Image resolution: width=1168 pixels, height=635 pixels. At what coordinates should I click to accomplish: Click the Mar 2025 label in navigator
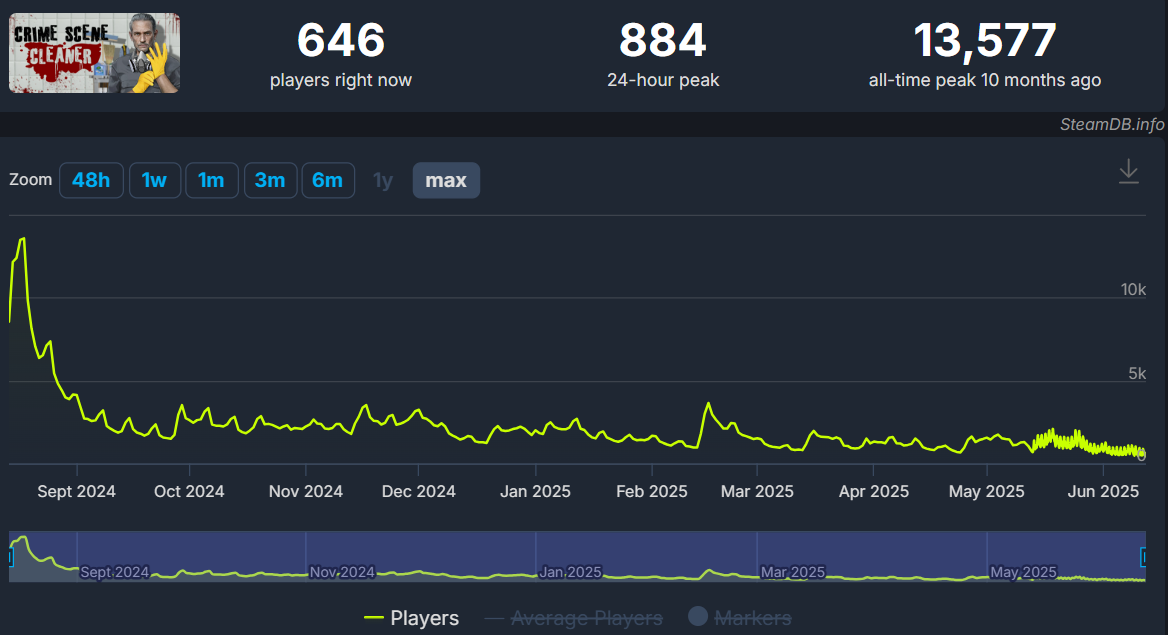click(x=791, y=572)
